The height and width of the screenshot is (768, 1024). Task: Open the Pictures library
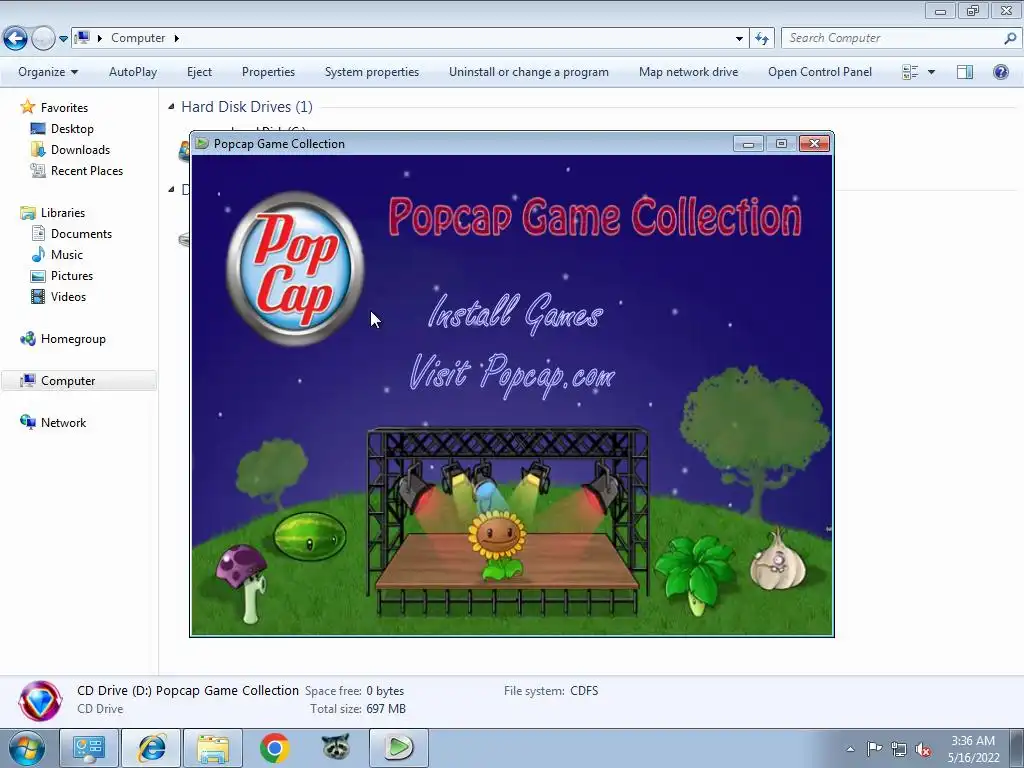[x=72, y=276]
